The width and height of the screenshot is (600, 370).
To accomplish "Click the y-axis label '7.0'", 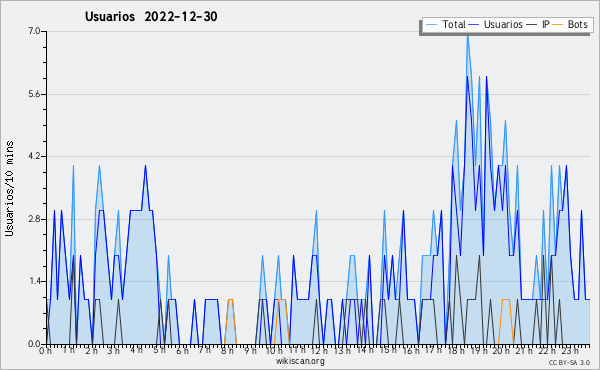I will pyautogui.click(x=34, y=31).
